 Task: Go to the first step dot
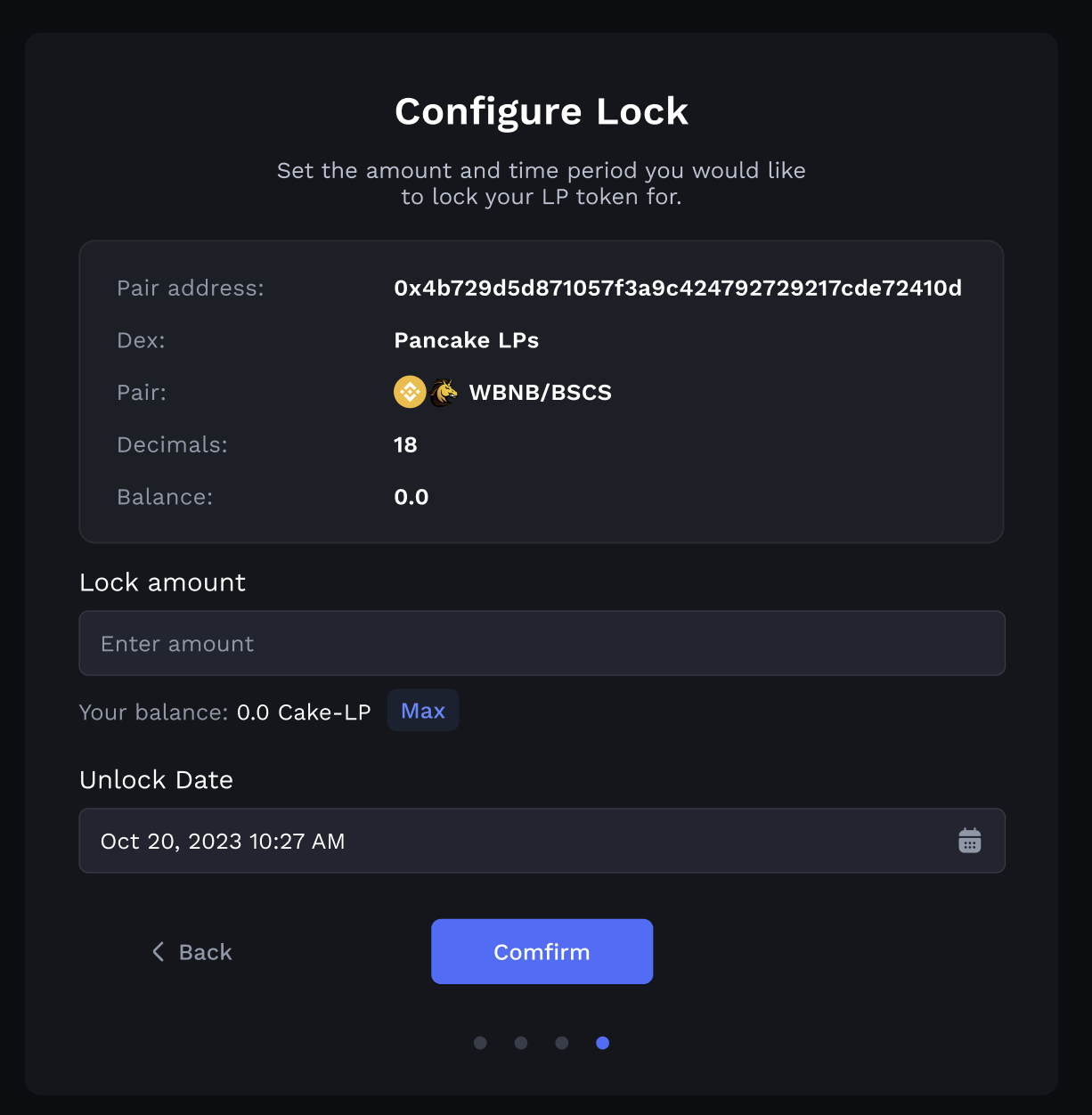[480, 1043]
